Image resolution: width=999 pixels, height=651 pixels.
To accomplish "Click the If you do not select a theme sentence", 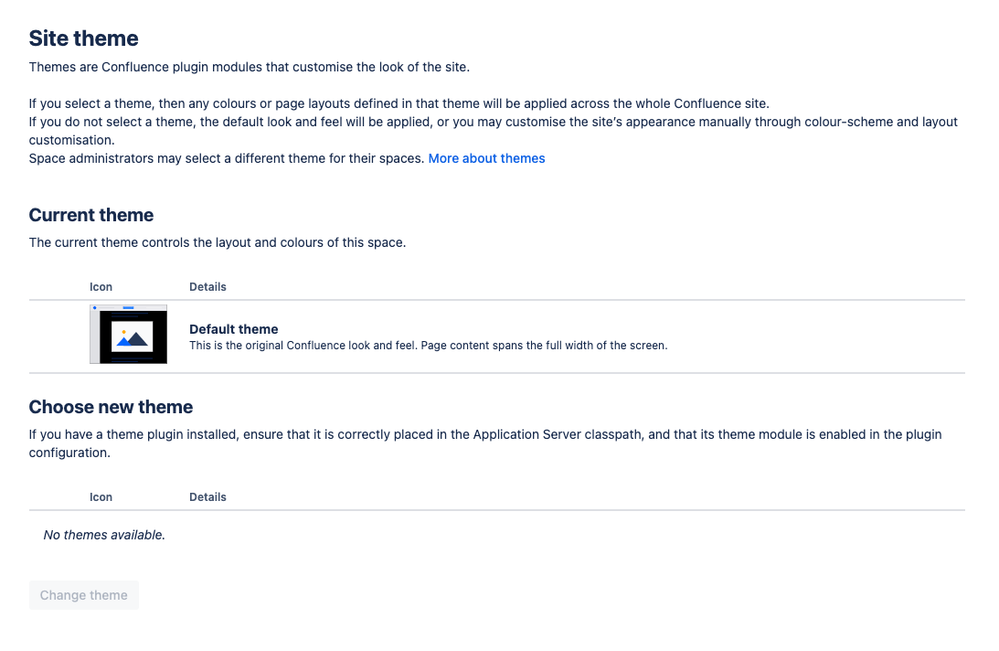I will tap(493, 131).
